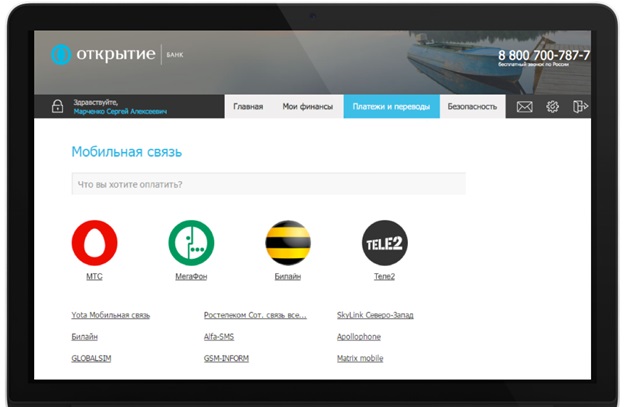This screenshot has width=624, height=407.
Task: Open the Билайн link below Yota
Action: pyautogui.click(x=84, y=337)
